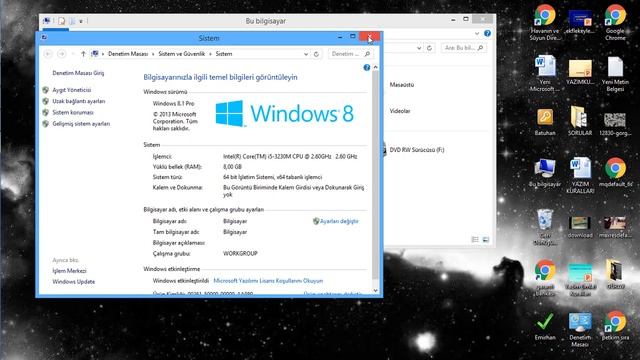Open Gelişmiş sistem ayarları link

pyautogui.click(x=81, y=124)
